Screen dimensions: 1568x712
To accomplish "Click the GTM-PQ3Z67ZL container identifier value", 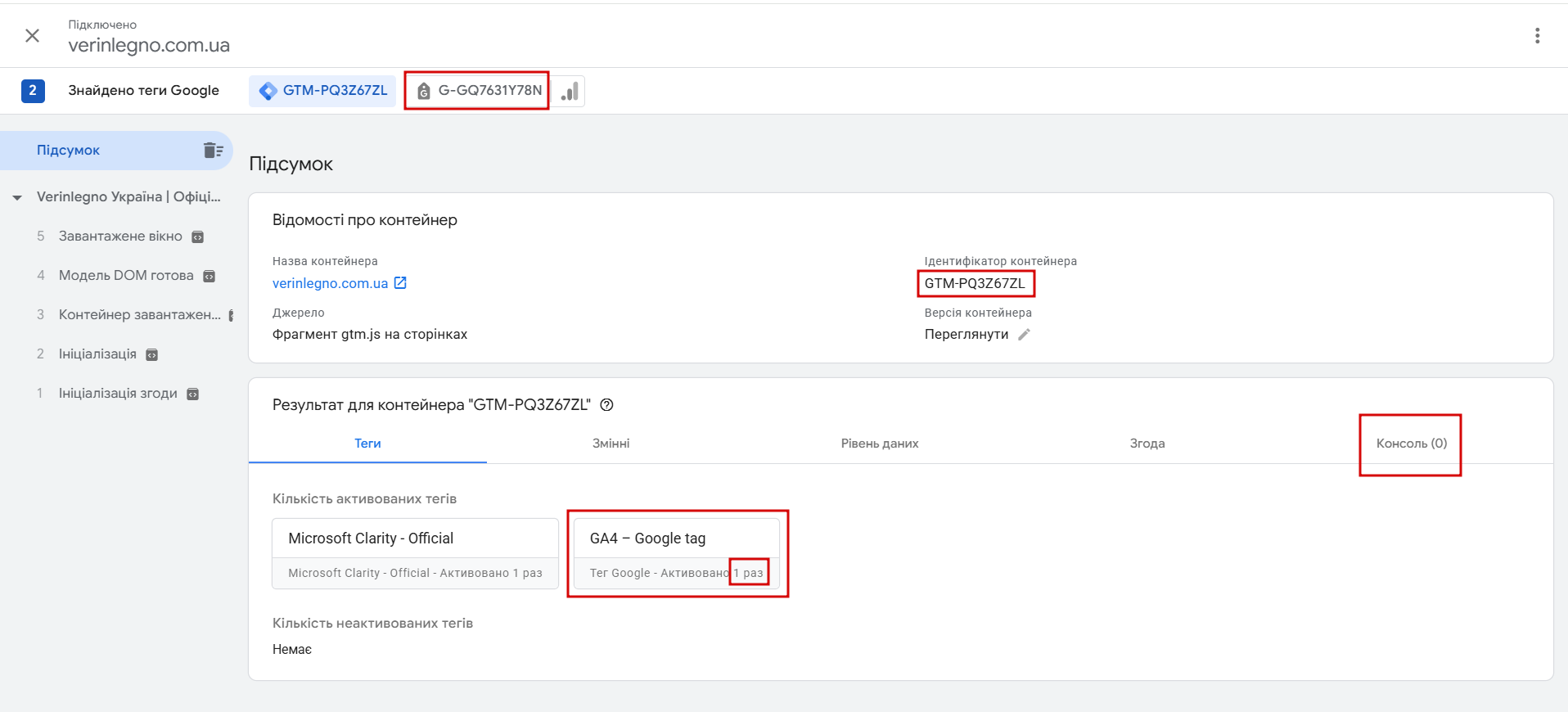I will click(975, 283).
